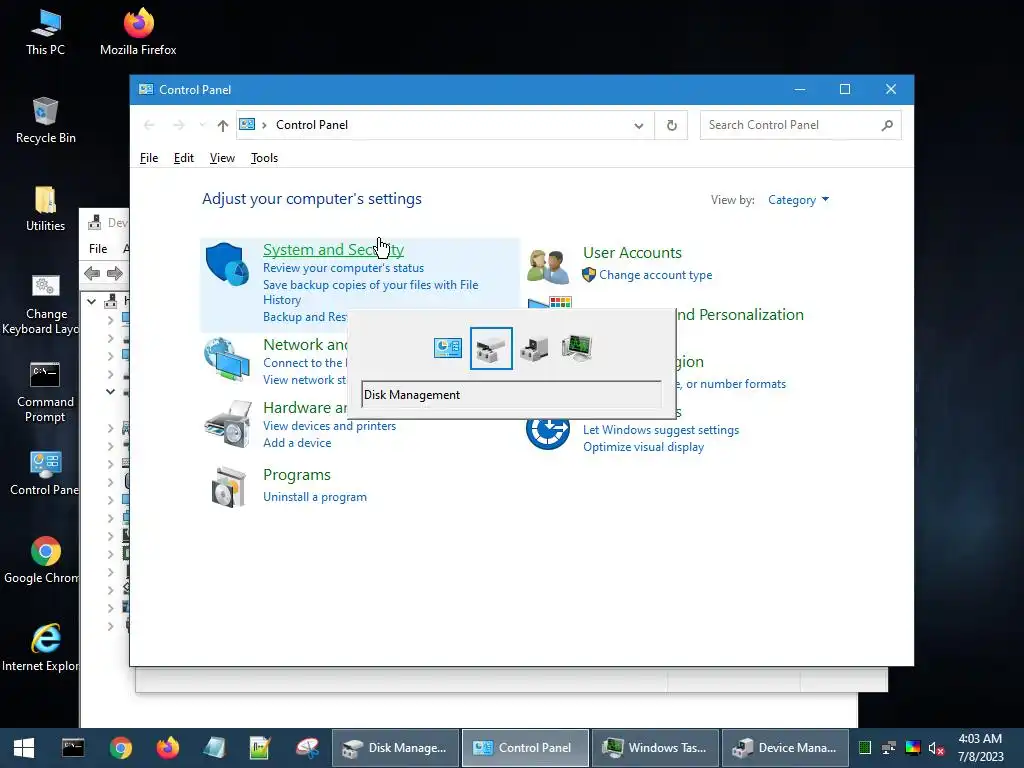Open System and Security category link
This screenshot has height=768, width=1024.
333,249
